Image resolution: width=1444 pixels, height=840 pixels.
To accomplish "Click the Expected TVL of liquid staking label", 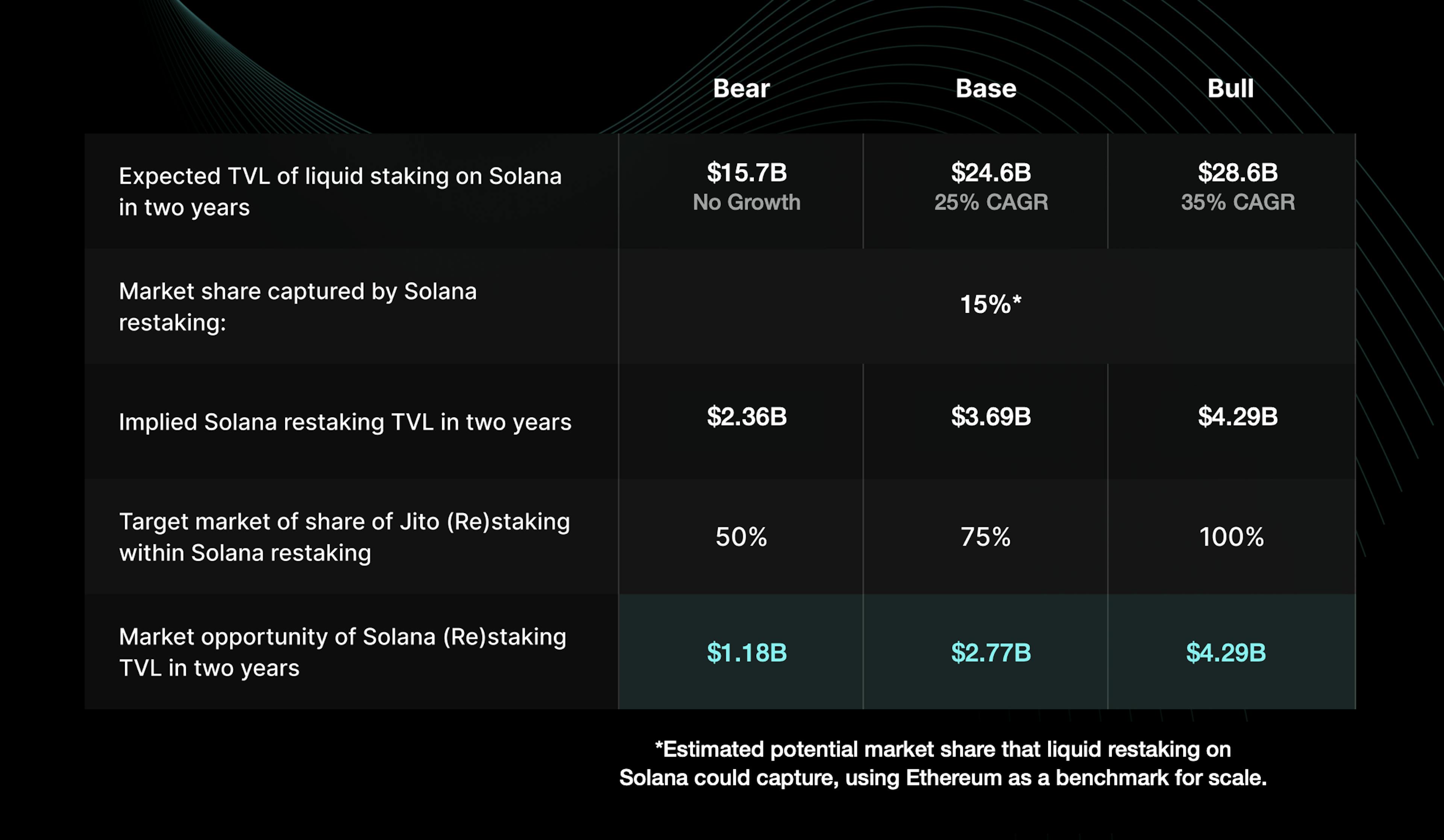I will pyautogui.click(x=340, y=191).
